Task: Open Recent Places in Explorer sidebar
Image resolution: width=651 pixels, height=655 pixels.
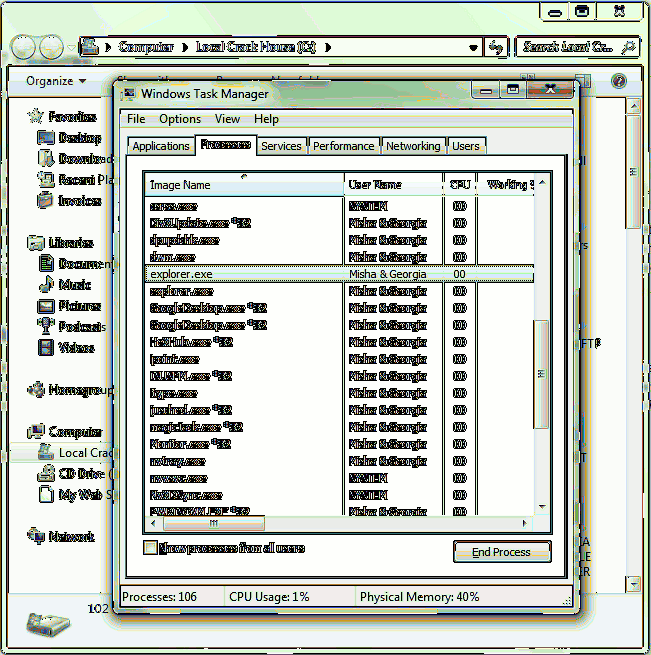Action: [74, 180]
